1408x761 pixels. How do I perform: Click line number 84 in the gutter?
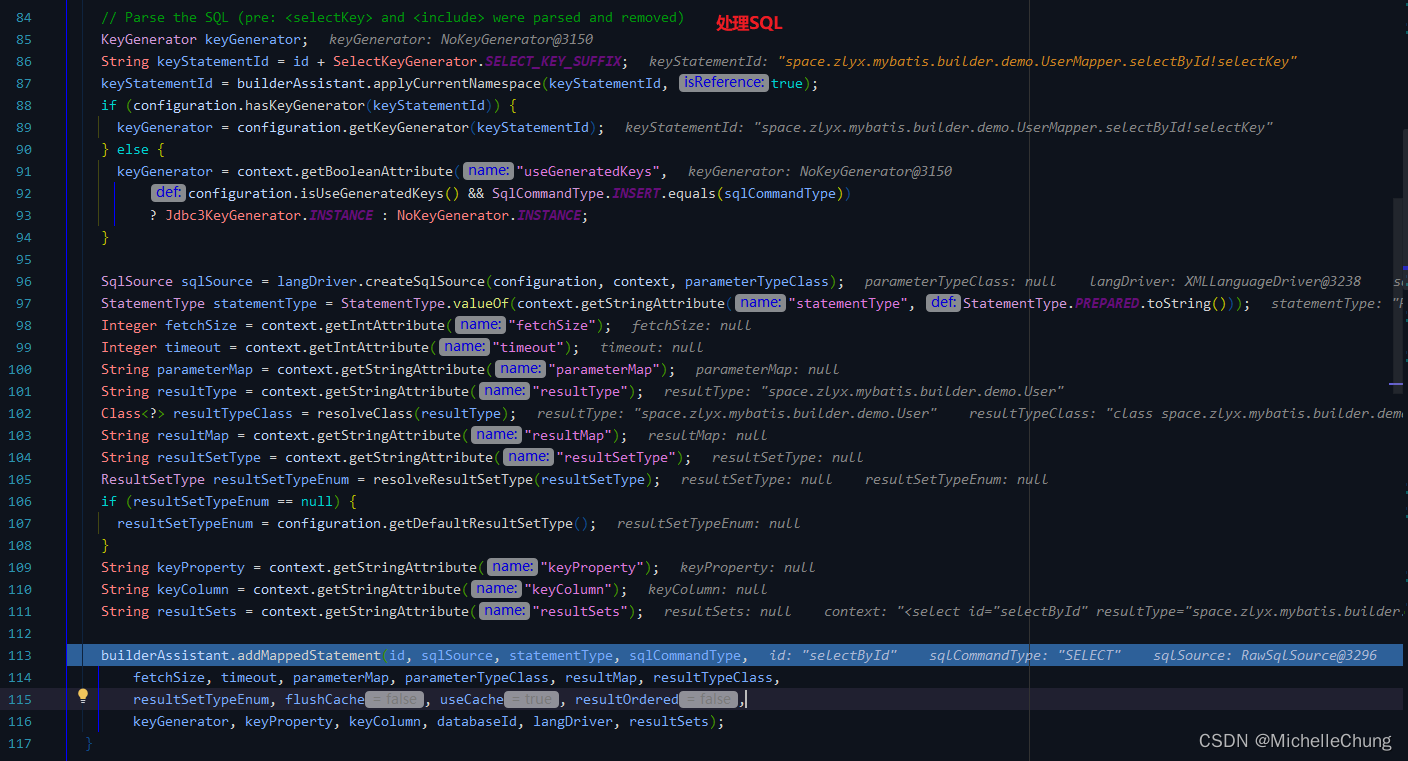coord(24,18)
